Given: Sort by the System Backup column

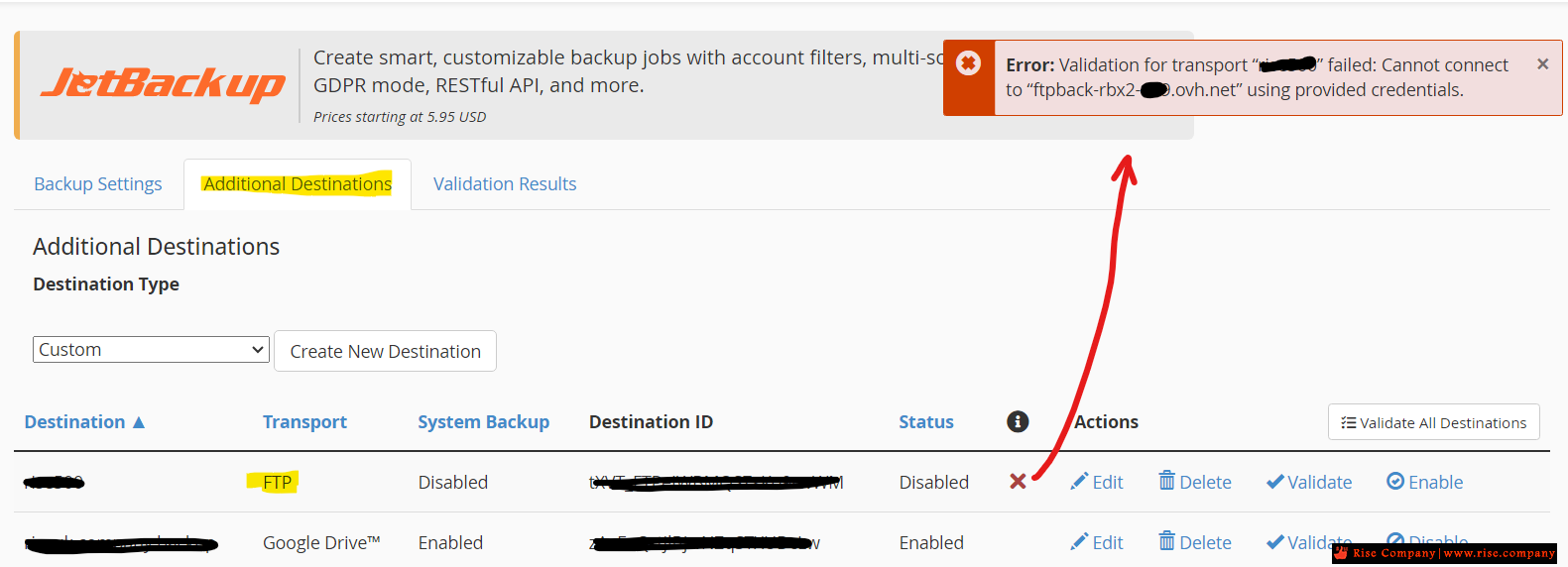Looking at the screenshot, I should click(483, 422).
